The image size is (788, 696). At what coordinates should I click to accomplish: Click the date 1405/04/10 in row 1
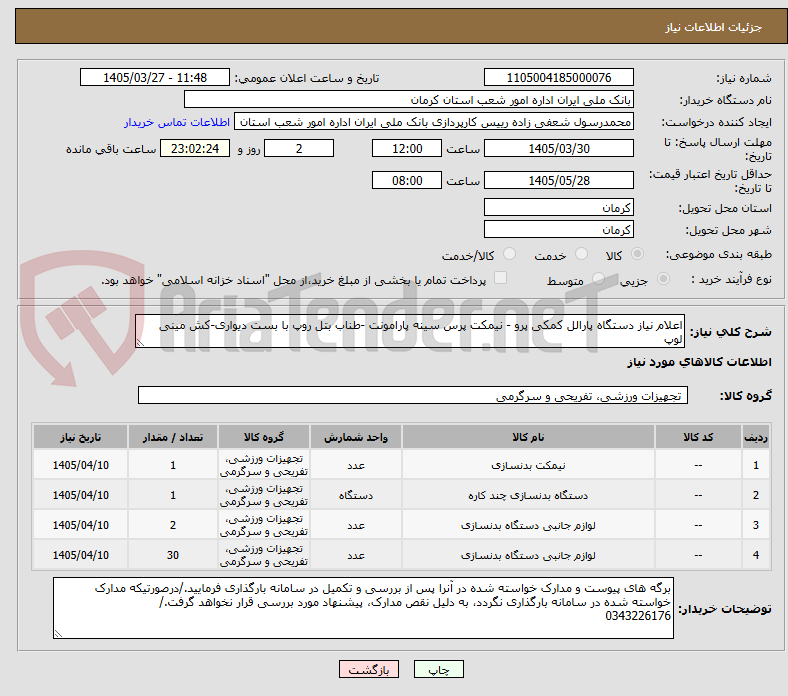(x=80, y=465)
